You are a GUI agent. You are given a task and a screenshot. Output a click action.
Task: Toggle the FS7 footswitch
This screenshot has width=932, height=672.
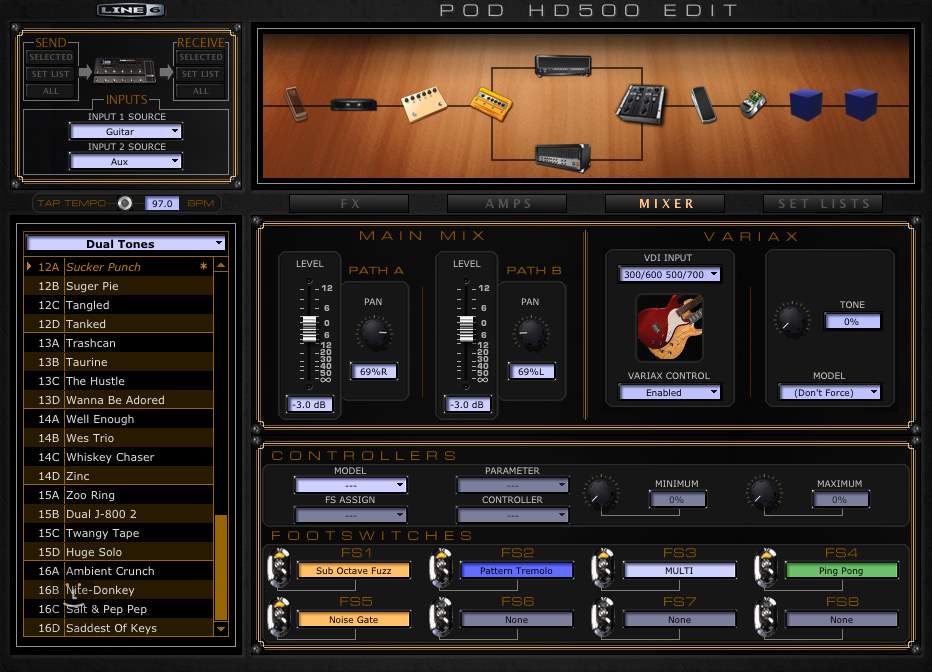(603, 618)
